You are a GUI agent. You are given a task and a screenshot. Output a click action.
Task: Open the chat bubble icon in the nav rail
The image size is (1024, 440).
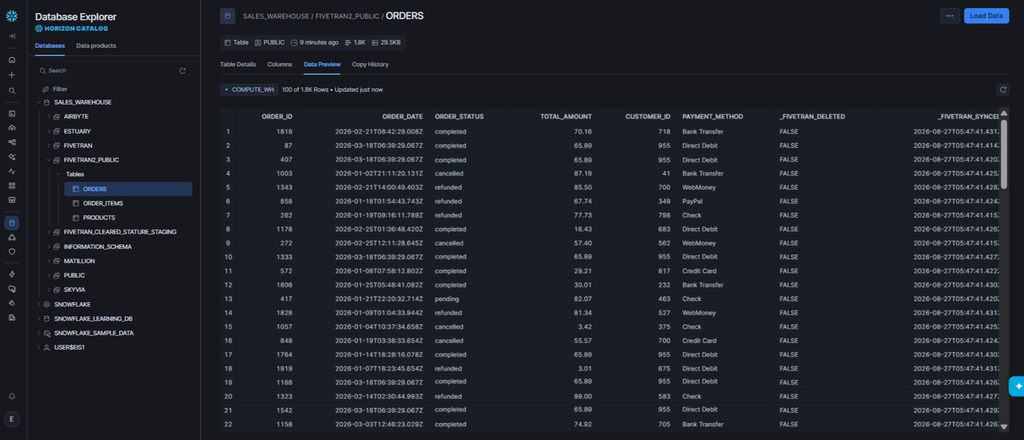pyautogui.click(x=12, y=289)
